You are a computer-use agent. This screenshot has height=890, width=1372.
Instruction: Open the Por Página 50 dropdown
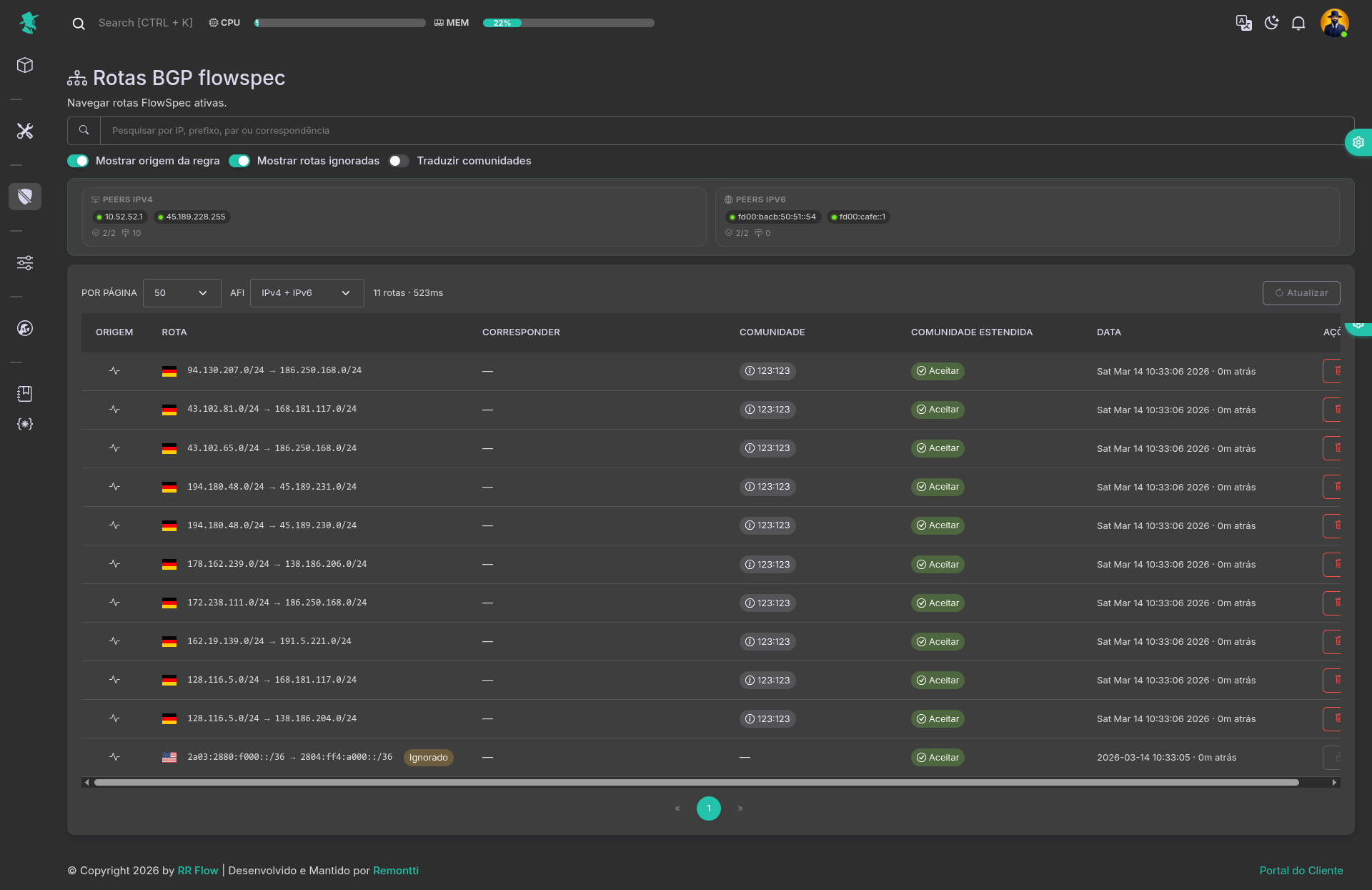point(182,293)
